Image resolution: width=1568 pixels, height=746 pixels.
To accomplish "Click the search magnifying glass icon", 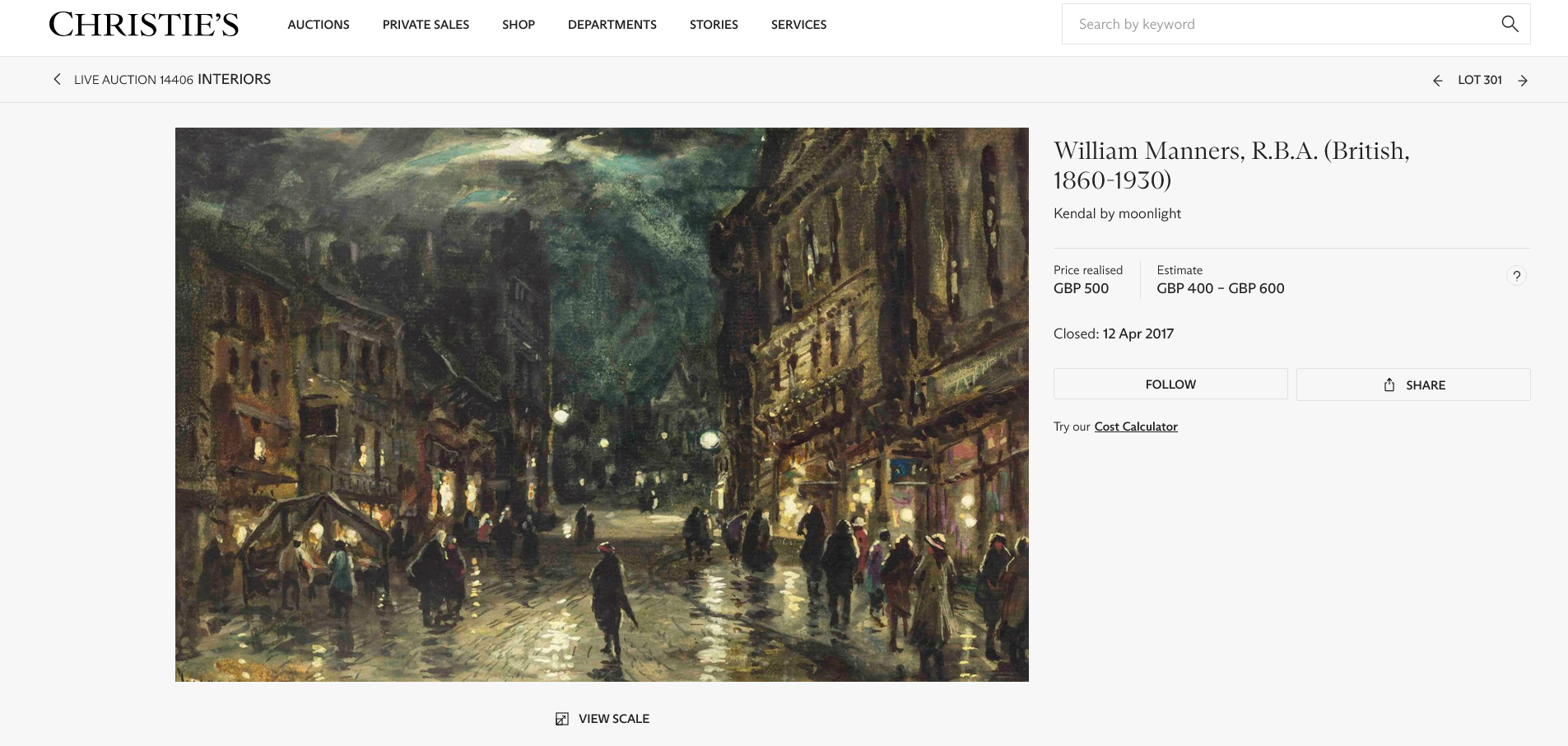I will pos(1509,24).
